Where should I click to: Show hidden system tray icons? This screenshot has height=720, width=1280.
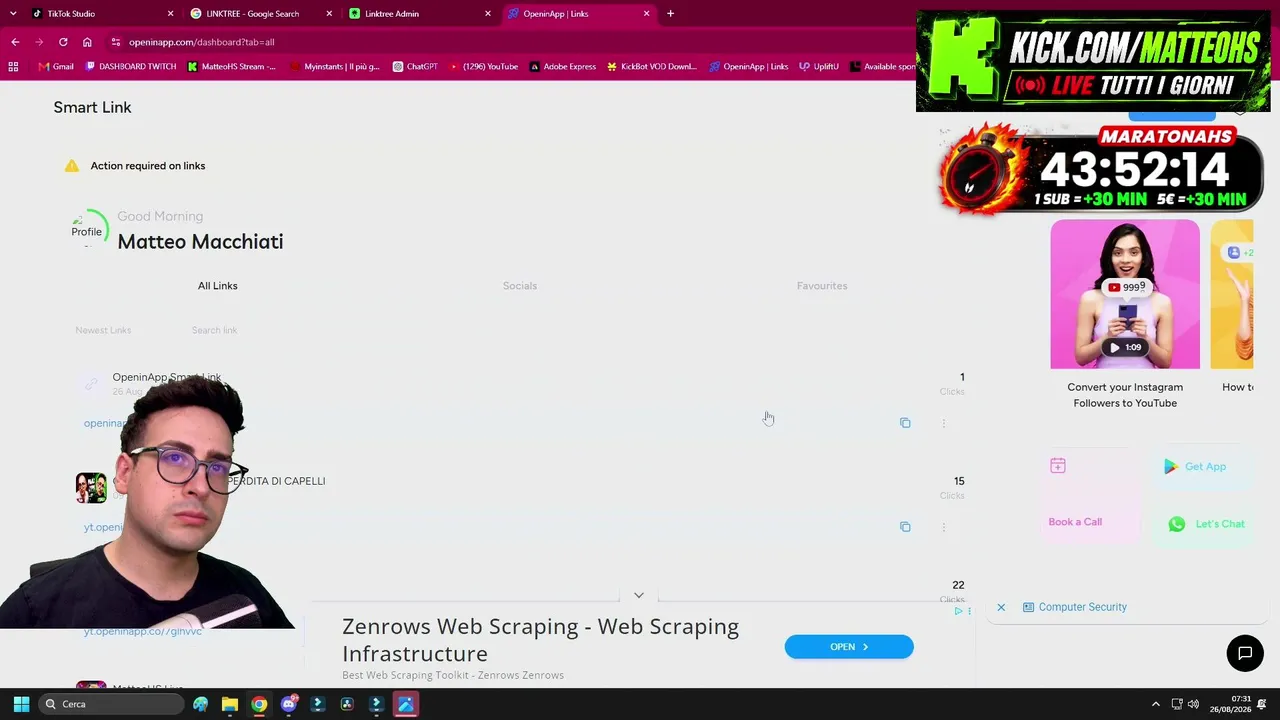tap(1156, 704)
